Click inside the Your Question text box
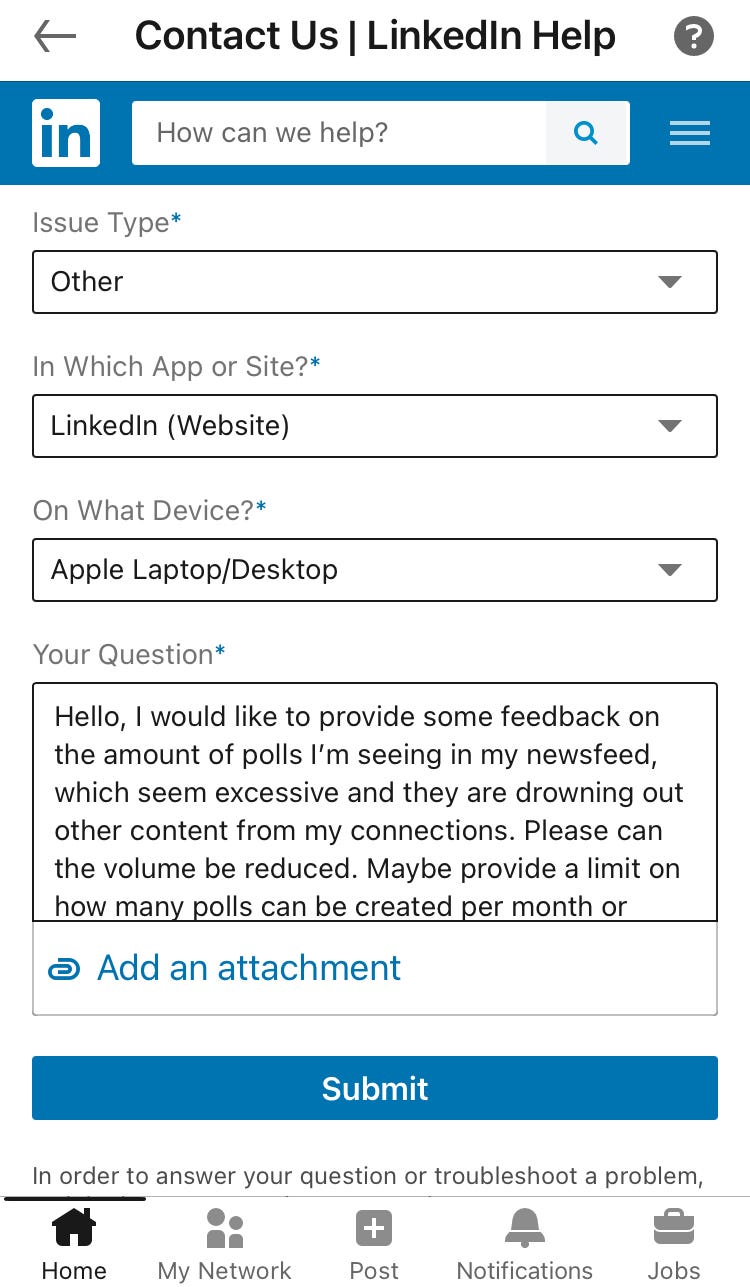The image size is (750, 1287). click(x=375, y=802)
